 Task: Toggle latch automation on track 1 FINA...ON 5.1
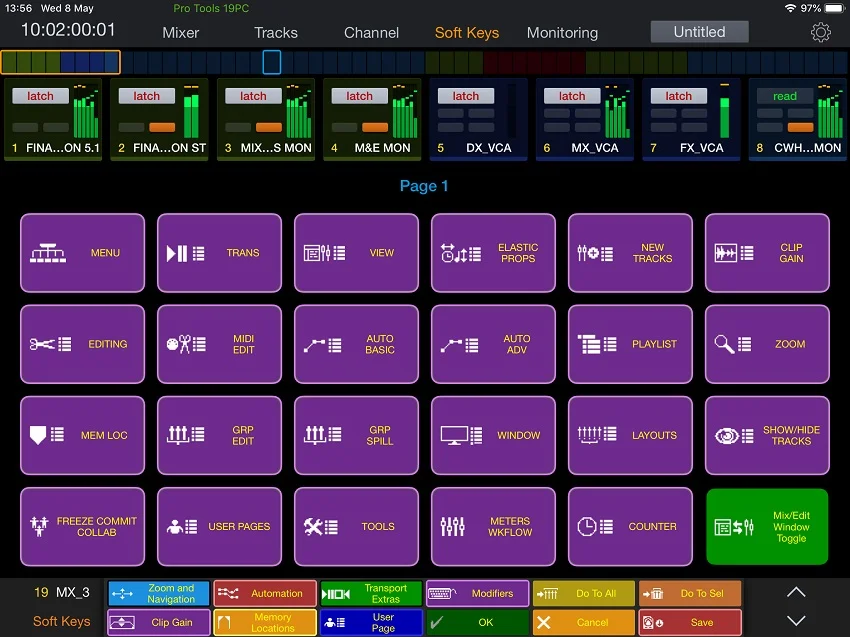(x=40, y=96)
